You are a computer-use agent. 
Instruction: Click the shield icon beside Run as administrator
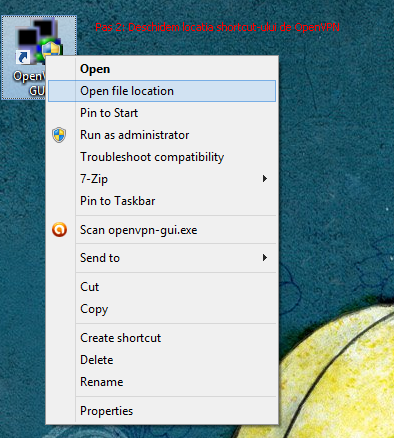[x=59, y=135]
